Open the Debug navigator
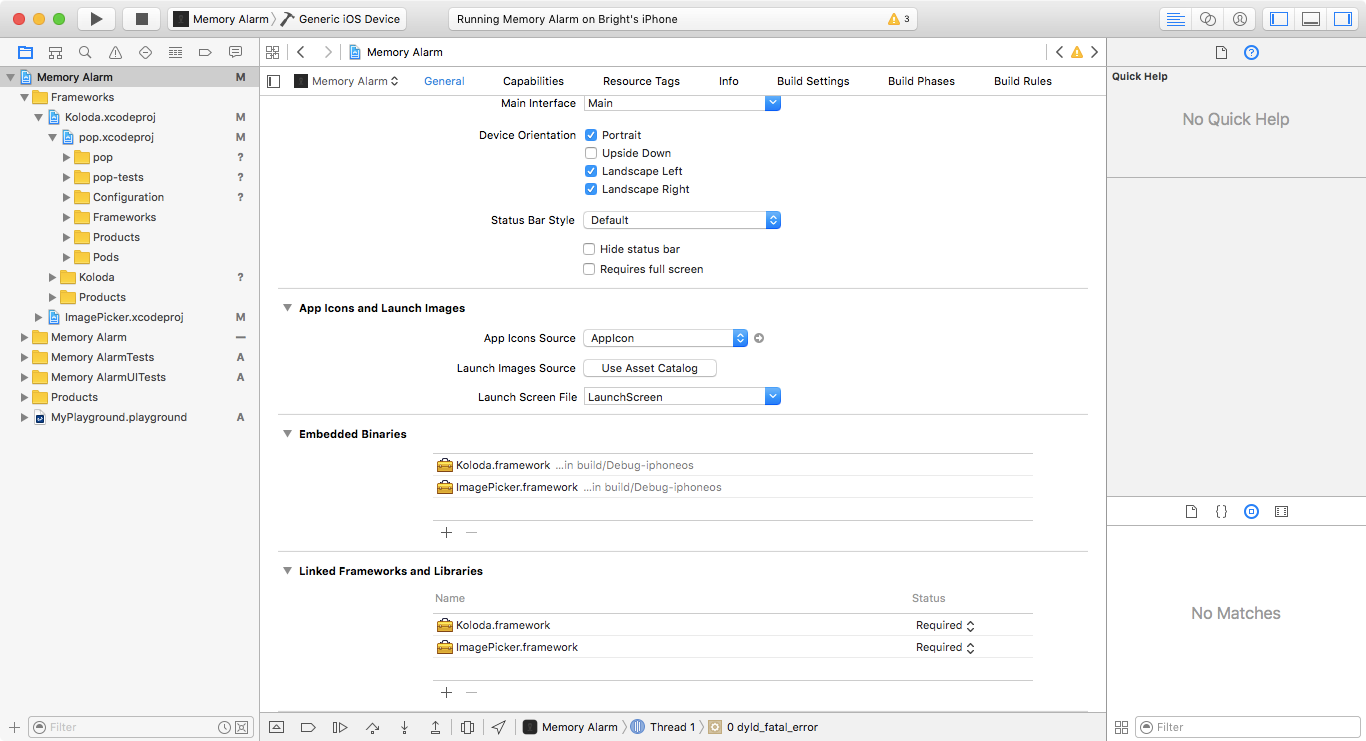 point(175,52)
